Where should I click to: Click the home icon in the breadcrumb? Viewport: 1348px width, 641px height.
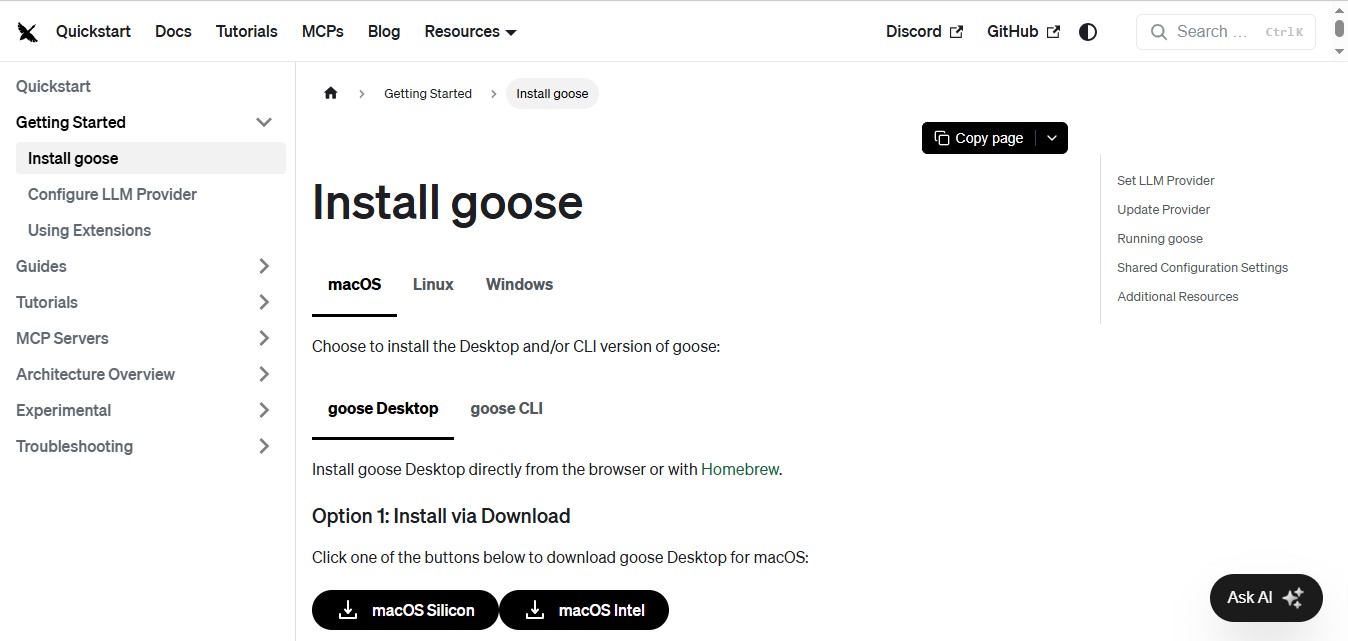point(331,92)
